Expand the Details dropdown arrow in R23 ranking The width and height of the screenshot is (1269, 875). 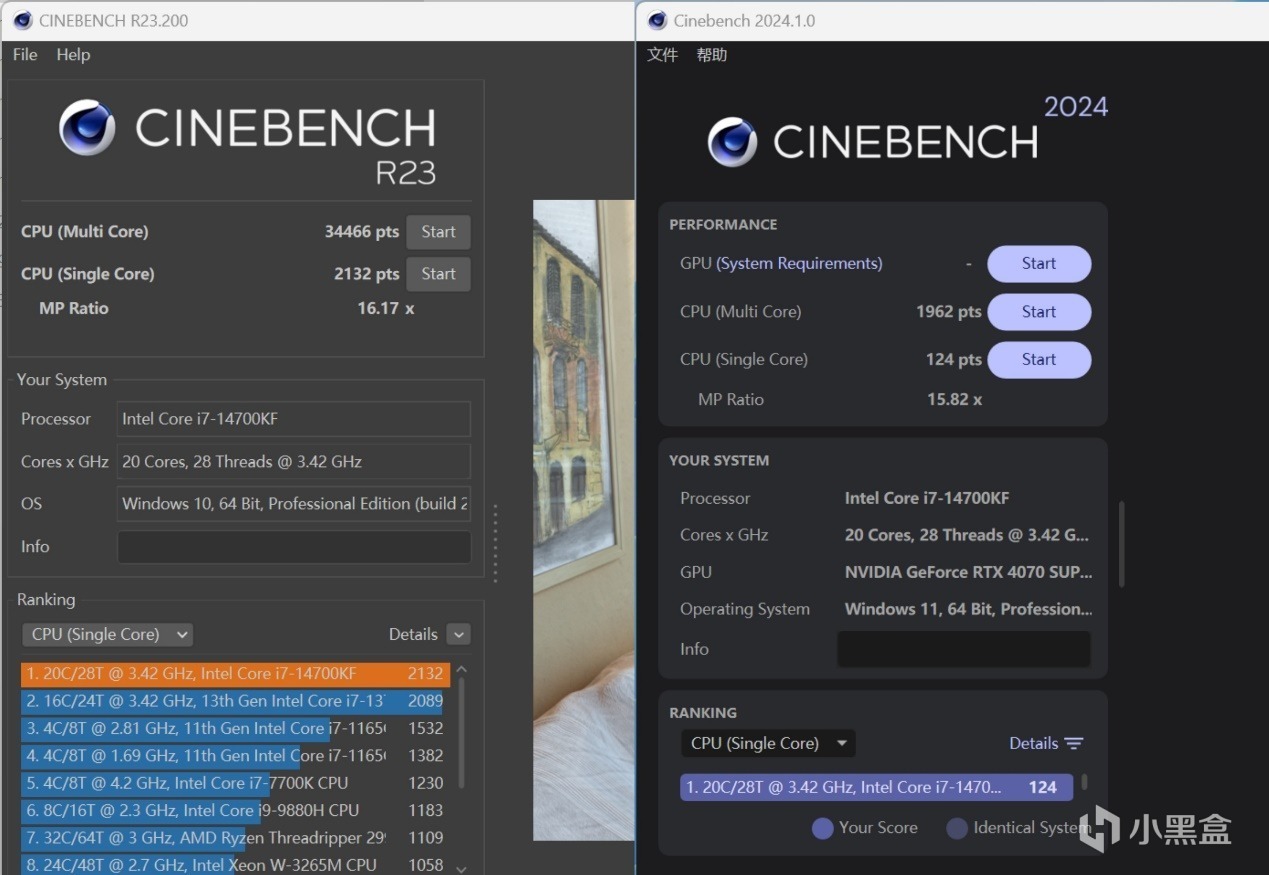tap(458, 634)
